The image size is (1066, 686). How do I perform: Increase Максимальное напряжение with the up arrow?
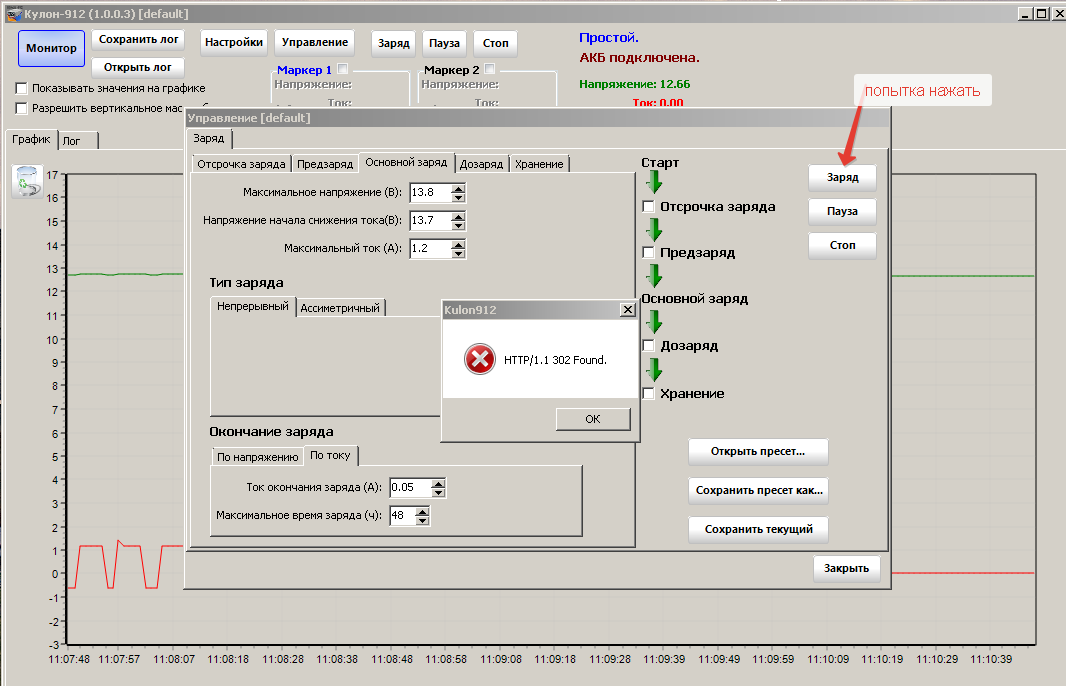pyautogui.click(x=458, y=188)
